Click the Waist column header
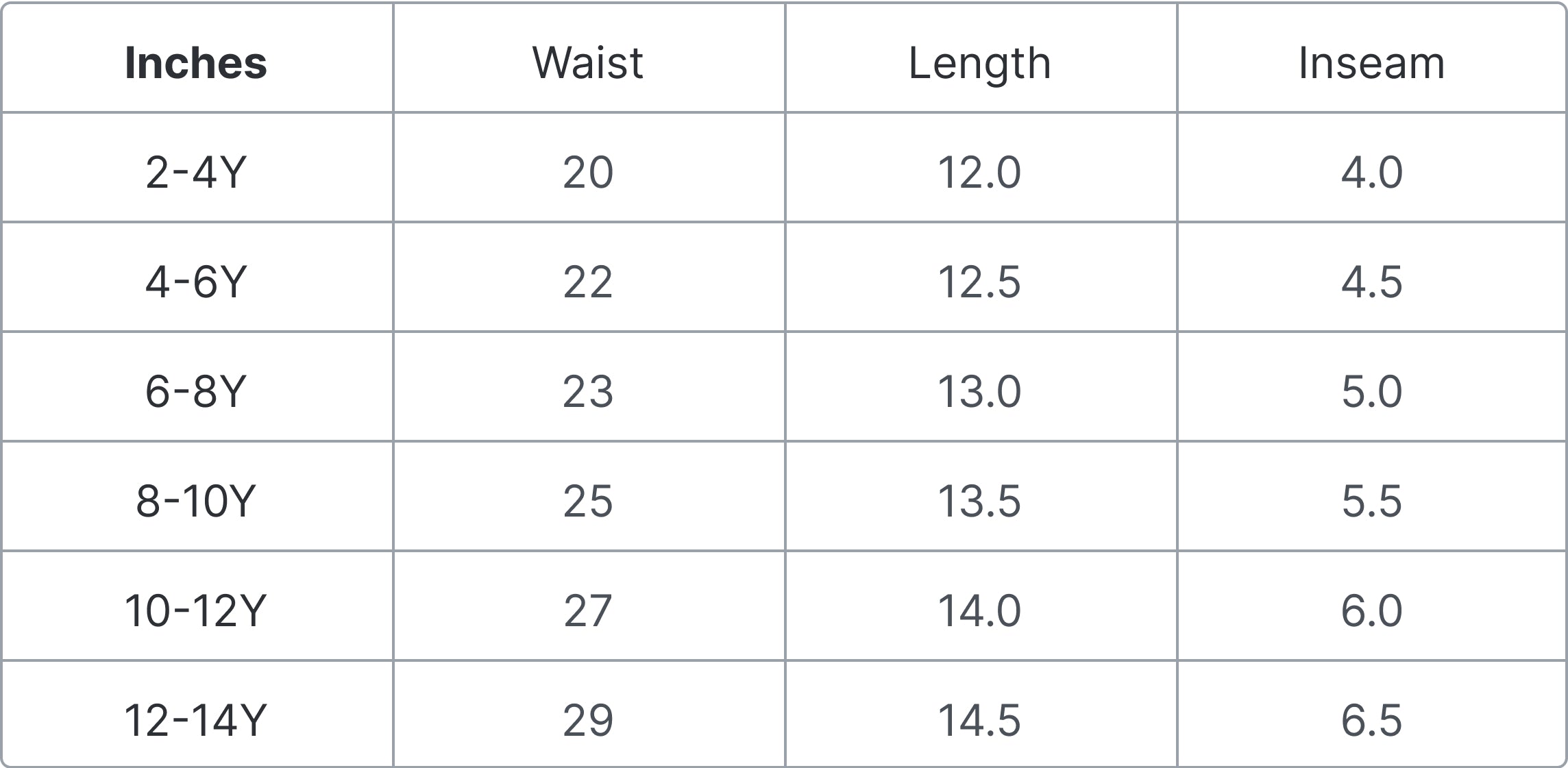Image resolution: width=1568 pixels, height=768 pixels. pos(588,63)
